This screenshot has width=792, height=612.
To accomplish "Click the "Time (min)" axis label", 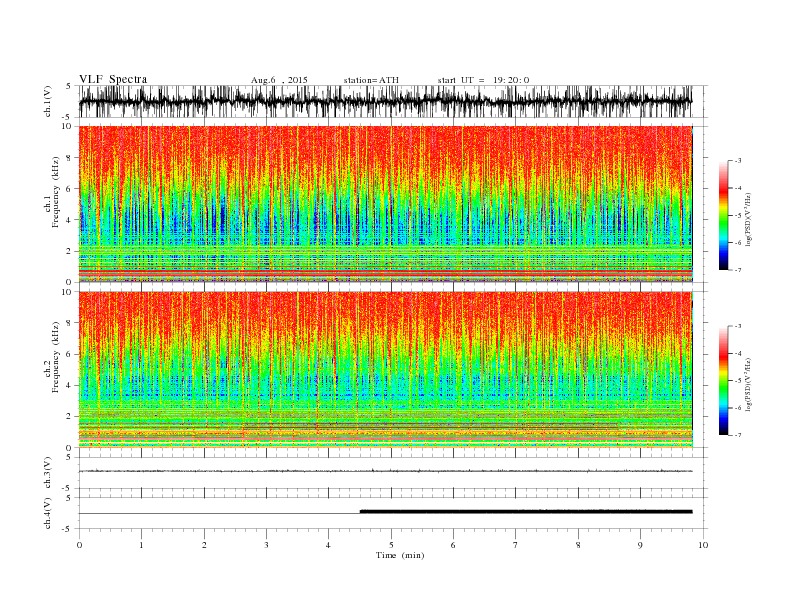I will coord(400,555).
